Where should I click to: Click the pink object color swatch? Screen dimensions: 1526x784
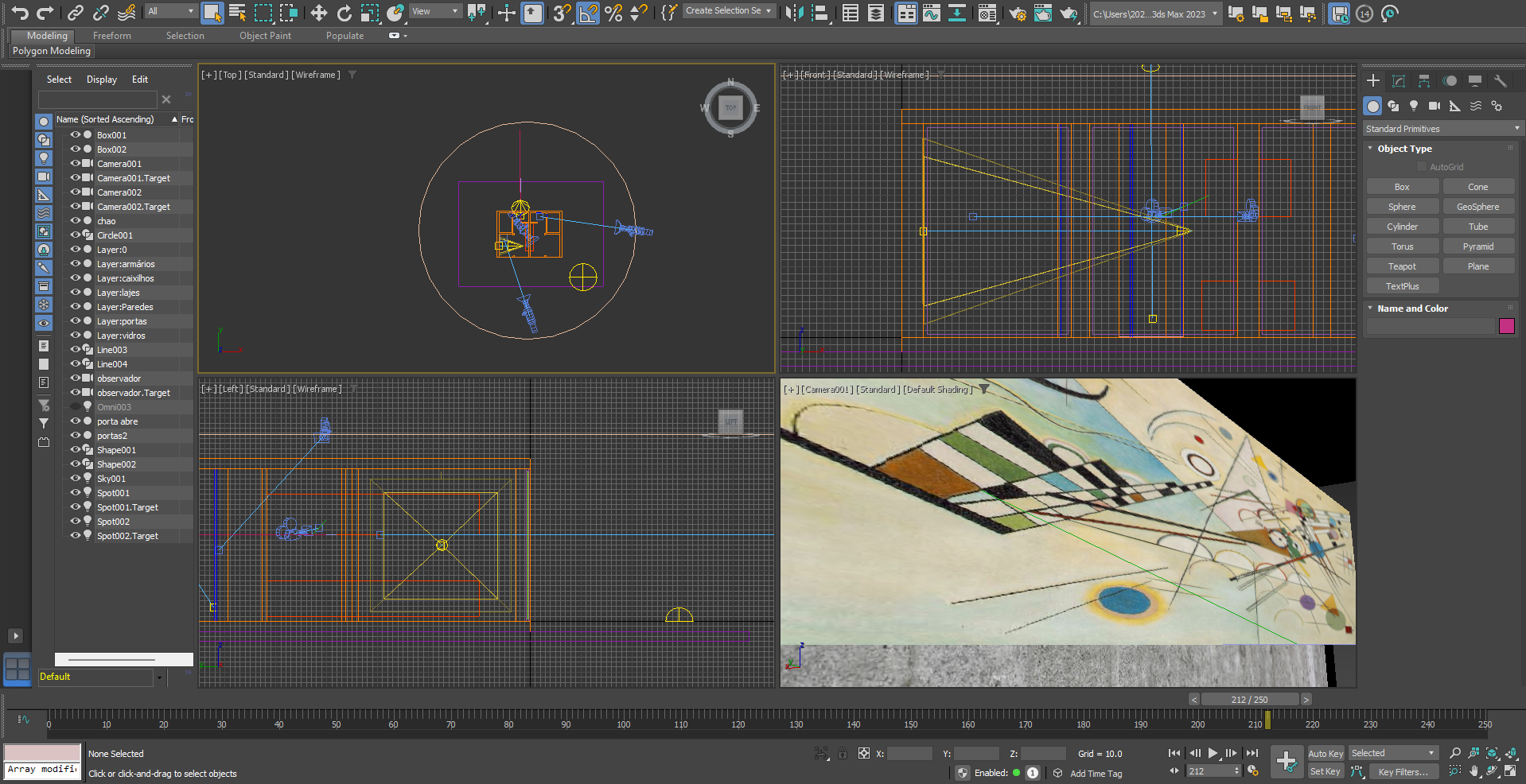pos(1506,326)
